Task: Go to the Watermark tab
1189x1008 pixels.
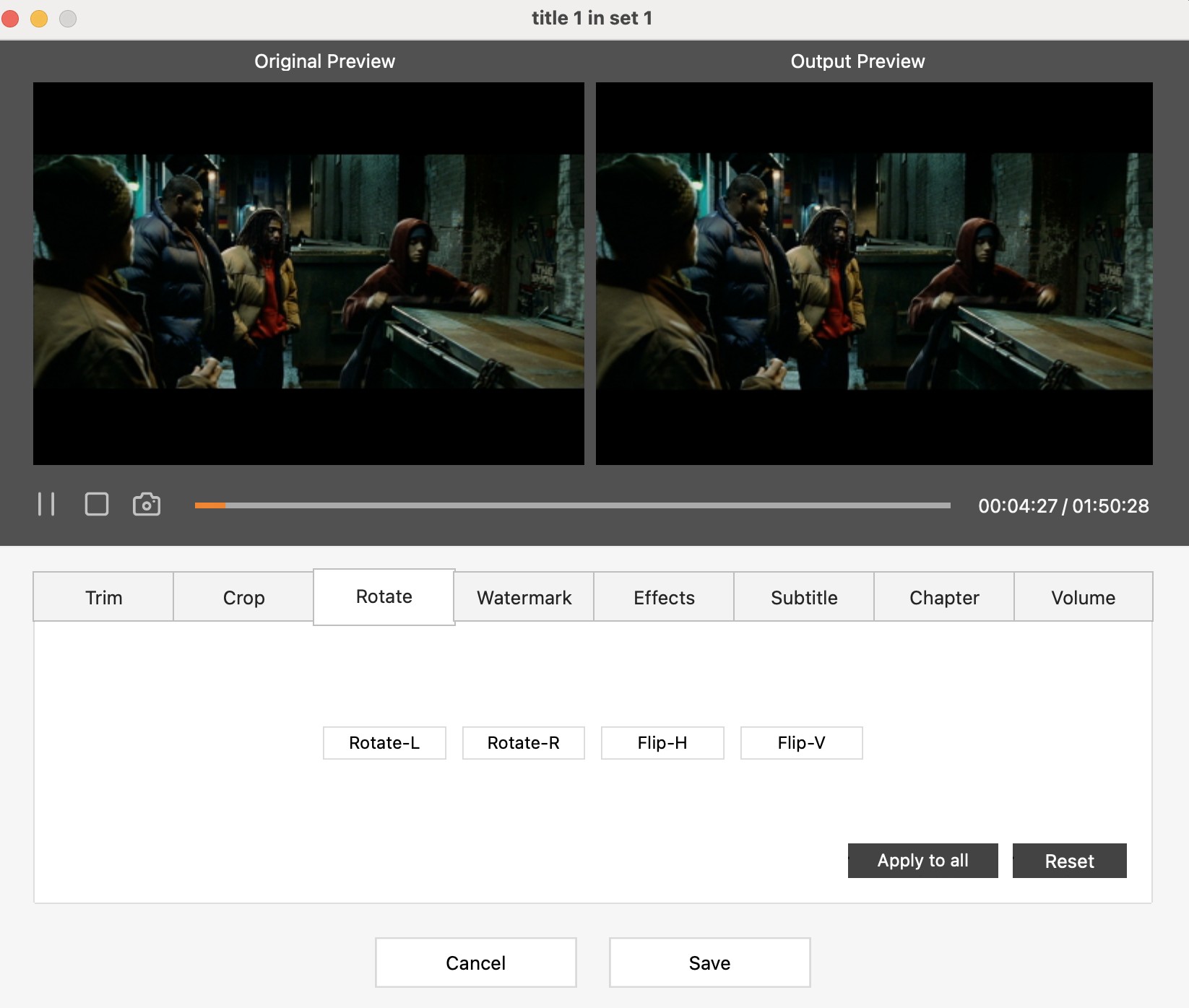Action: 524,597
